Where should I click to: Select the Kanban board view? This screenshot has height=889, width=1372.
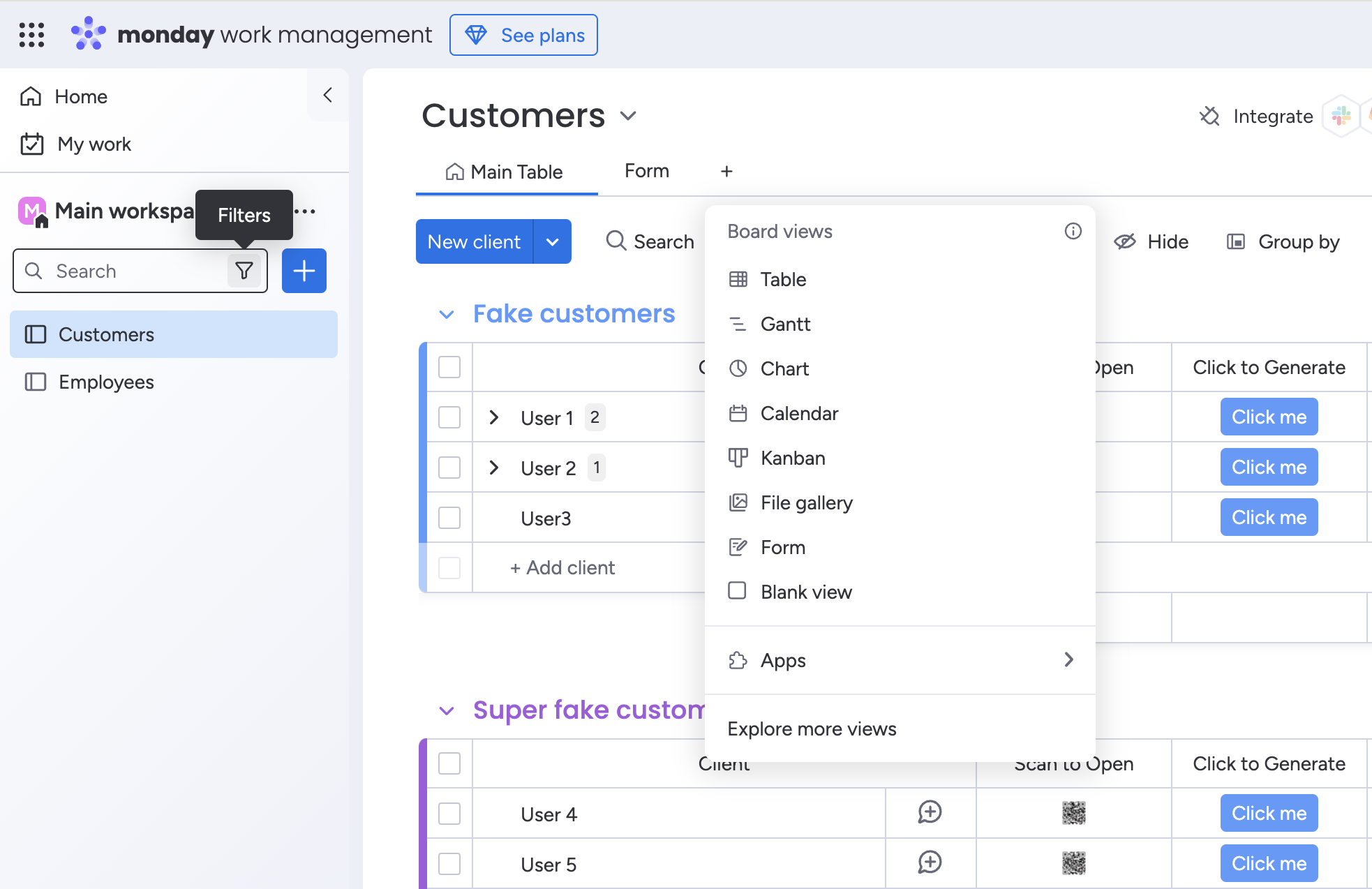[793, 458]
